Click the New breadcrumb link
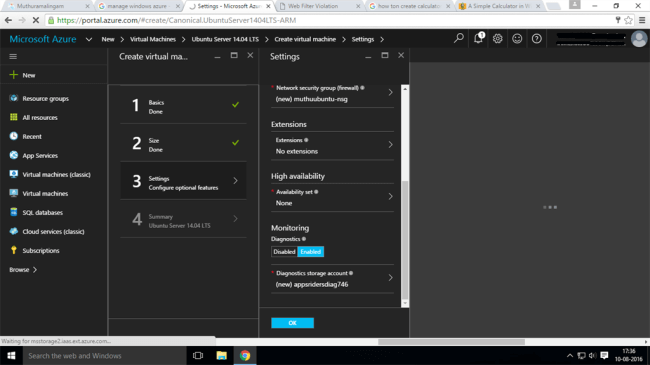Image resolution: width=650 pixels, height=365 pixels. [x=108, y=39]
